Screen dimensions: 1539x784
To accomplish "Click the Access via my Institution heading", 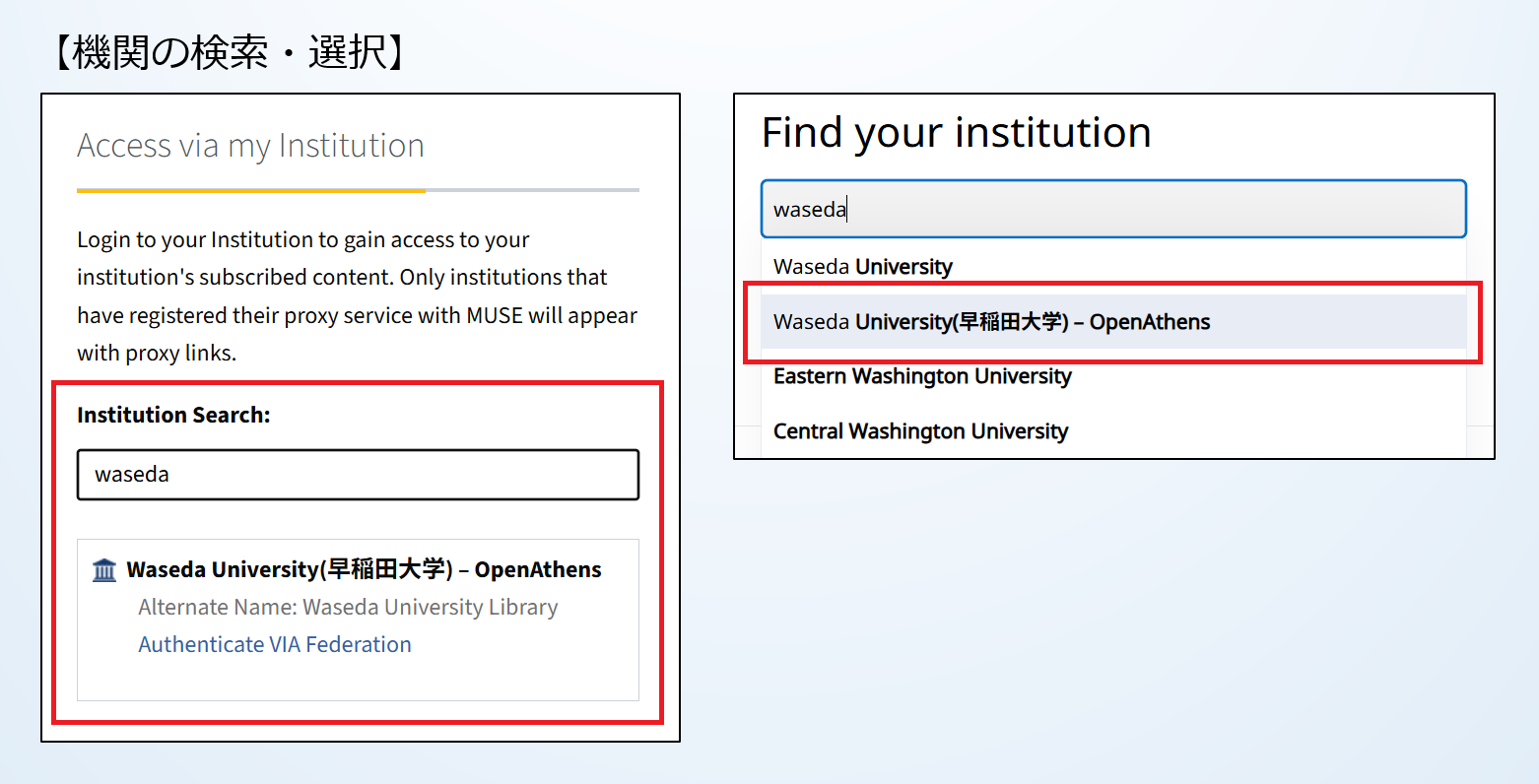I will click(250, 146).
